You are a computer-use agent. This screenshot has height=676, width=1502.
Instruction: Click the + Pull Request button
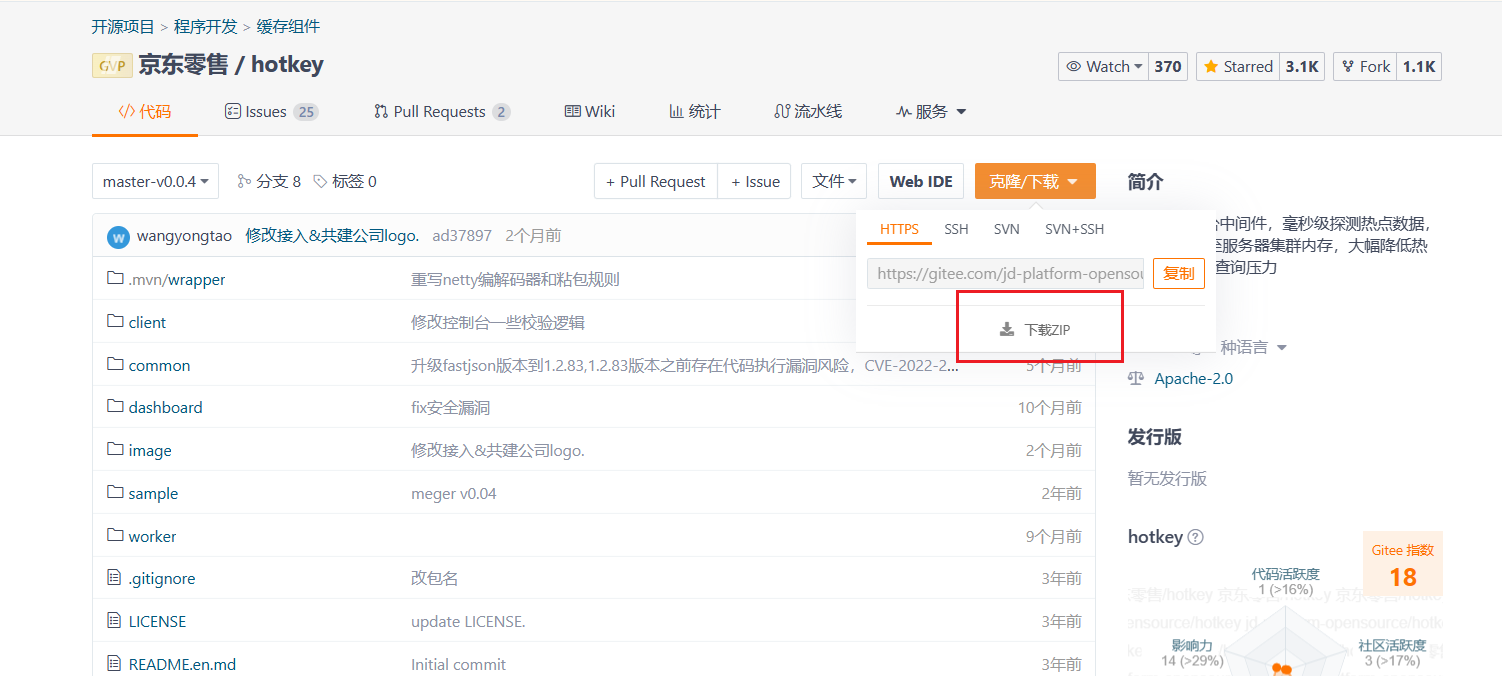pos(656,181)
